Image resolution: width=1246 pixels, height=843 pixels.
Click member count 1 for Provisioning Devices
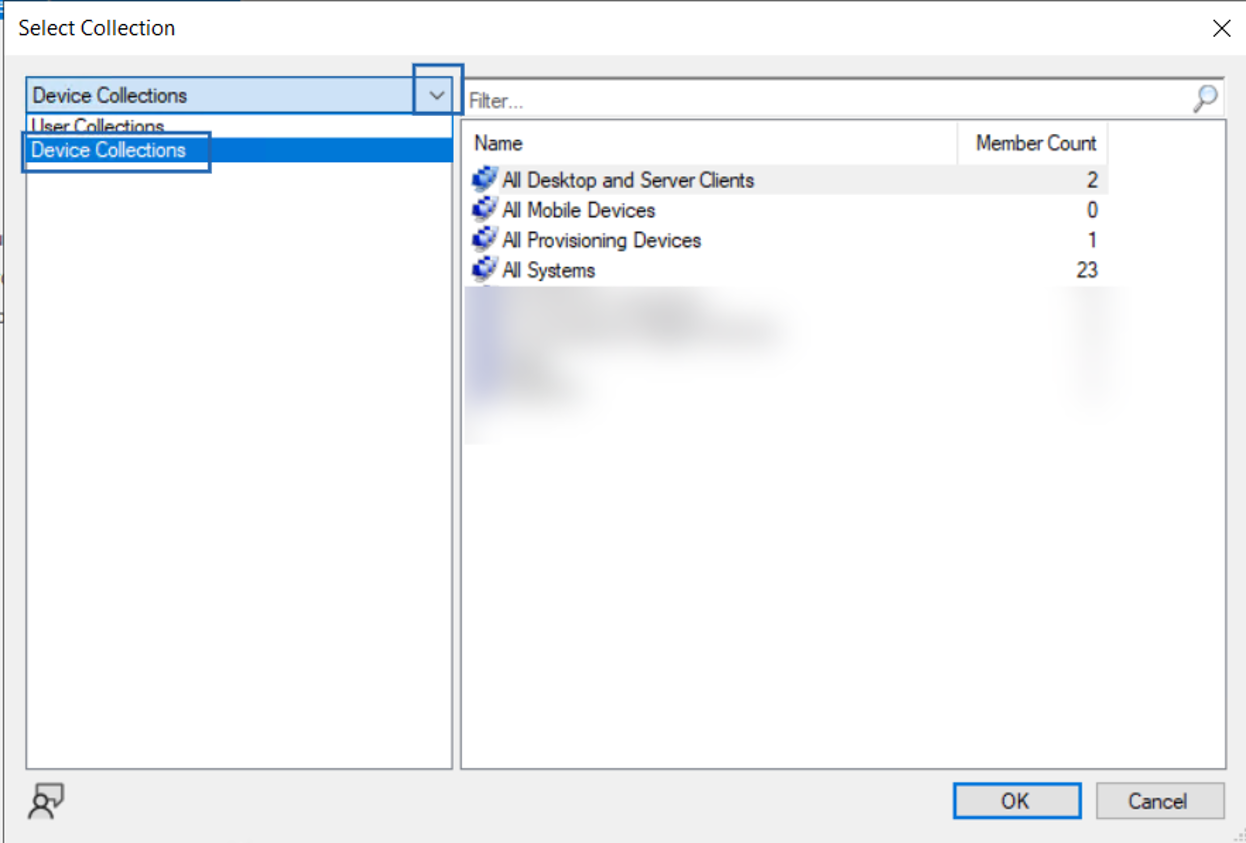click(x=1092, y=240)
